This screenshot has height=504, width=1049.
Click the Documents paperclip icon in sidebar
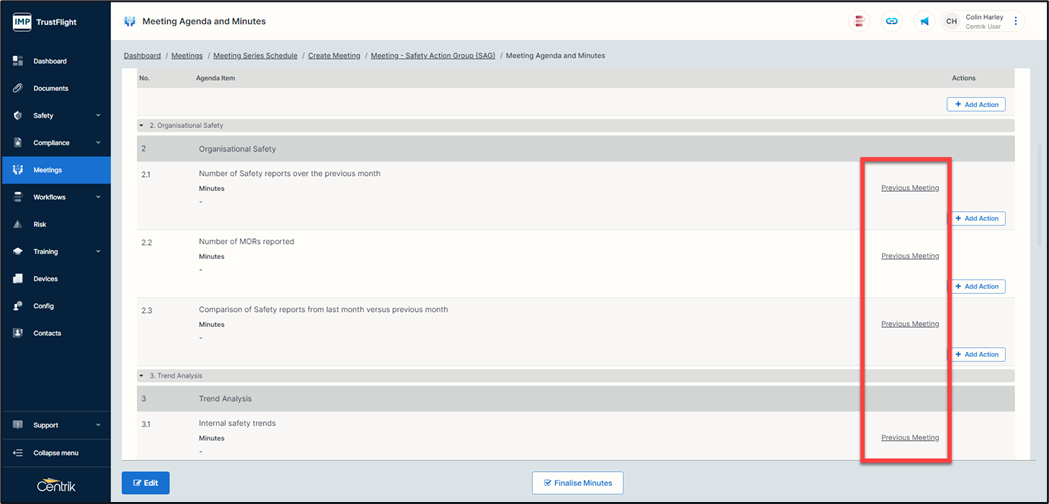click(18, 89)
